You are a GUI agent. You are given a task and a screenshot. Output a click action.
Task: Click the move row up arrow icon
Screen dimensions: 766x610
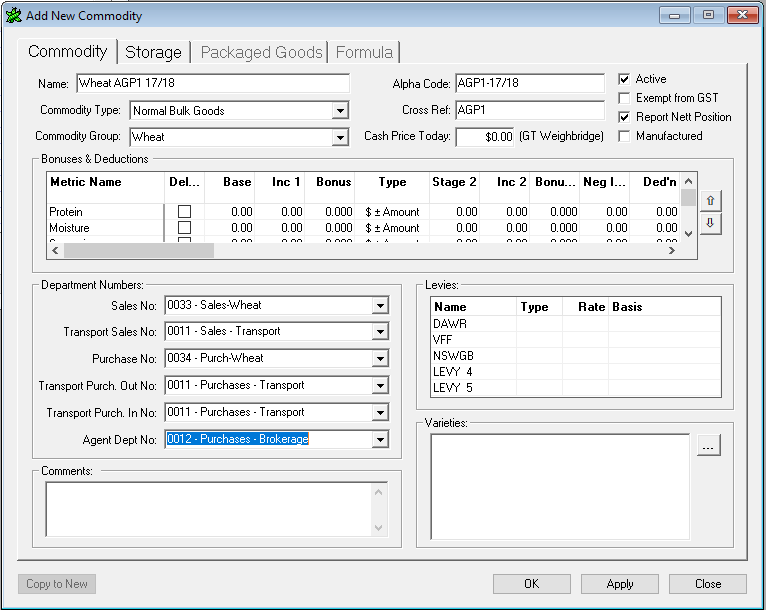click(x=711, y=201)
